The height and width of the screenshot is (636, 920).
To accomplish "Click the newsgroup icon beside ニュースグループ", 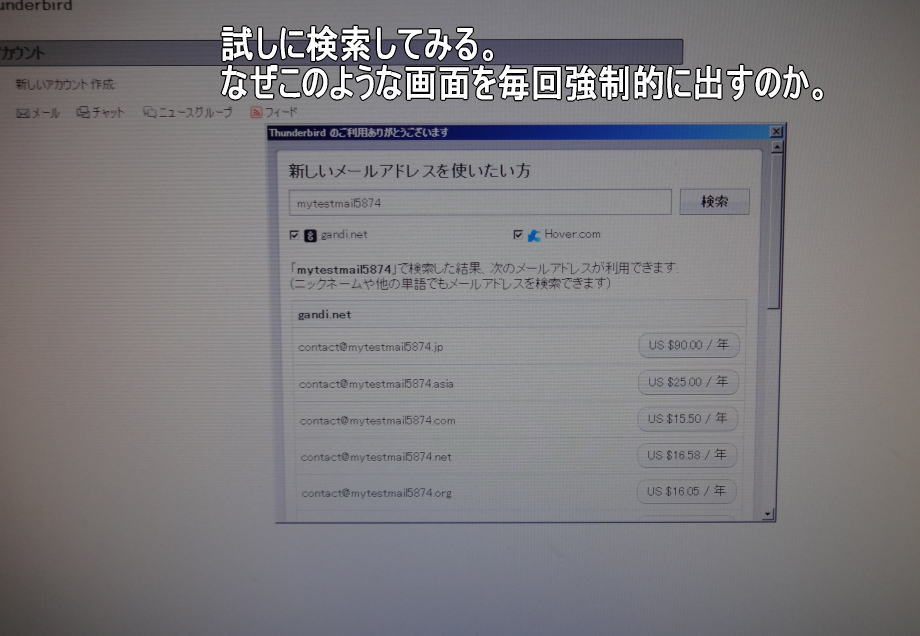I will pos(149,113).
